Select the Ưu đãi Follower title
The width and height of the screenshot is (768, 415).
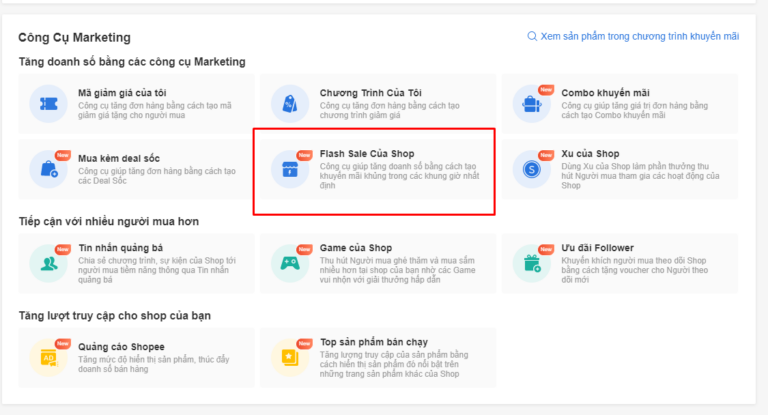pyautogui.click(x=598, y=248)
